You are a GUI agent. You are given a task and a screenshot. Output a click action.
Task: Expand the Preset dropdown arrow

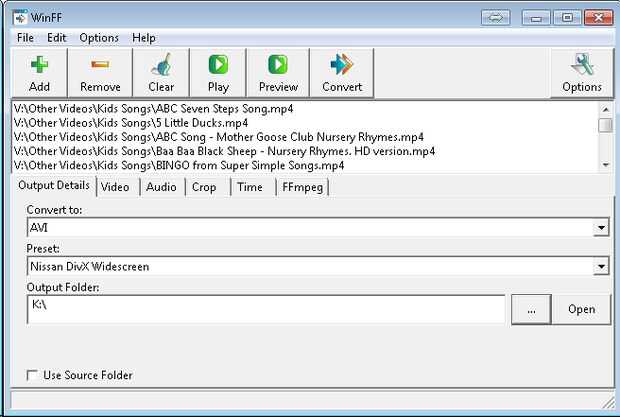coord(601,266)
